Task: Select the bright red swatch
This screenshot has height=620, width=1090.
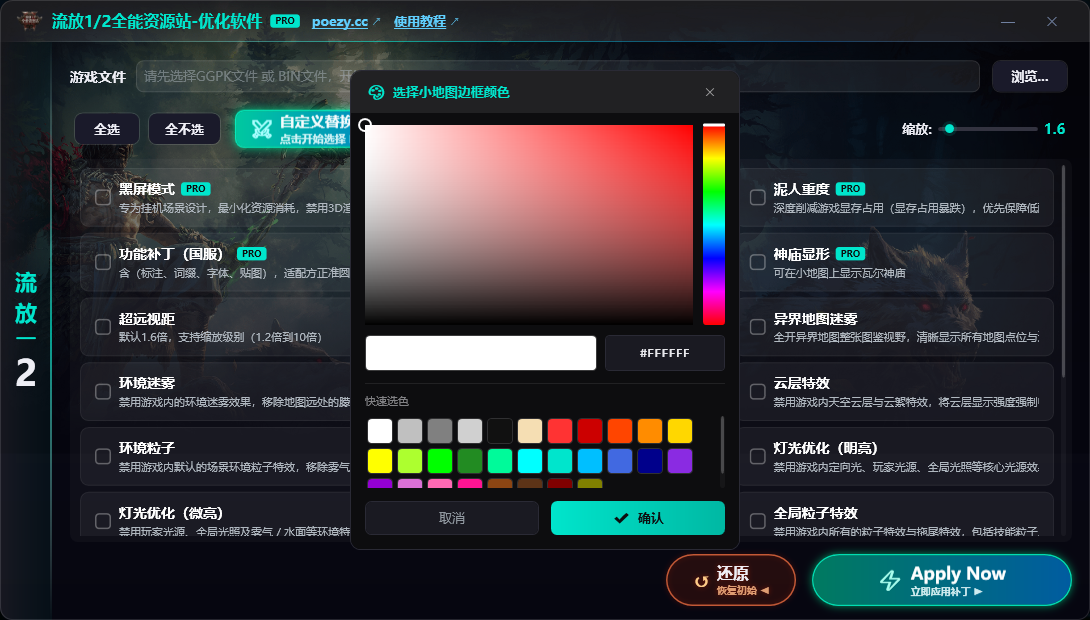Action: click(560, 431)
